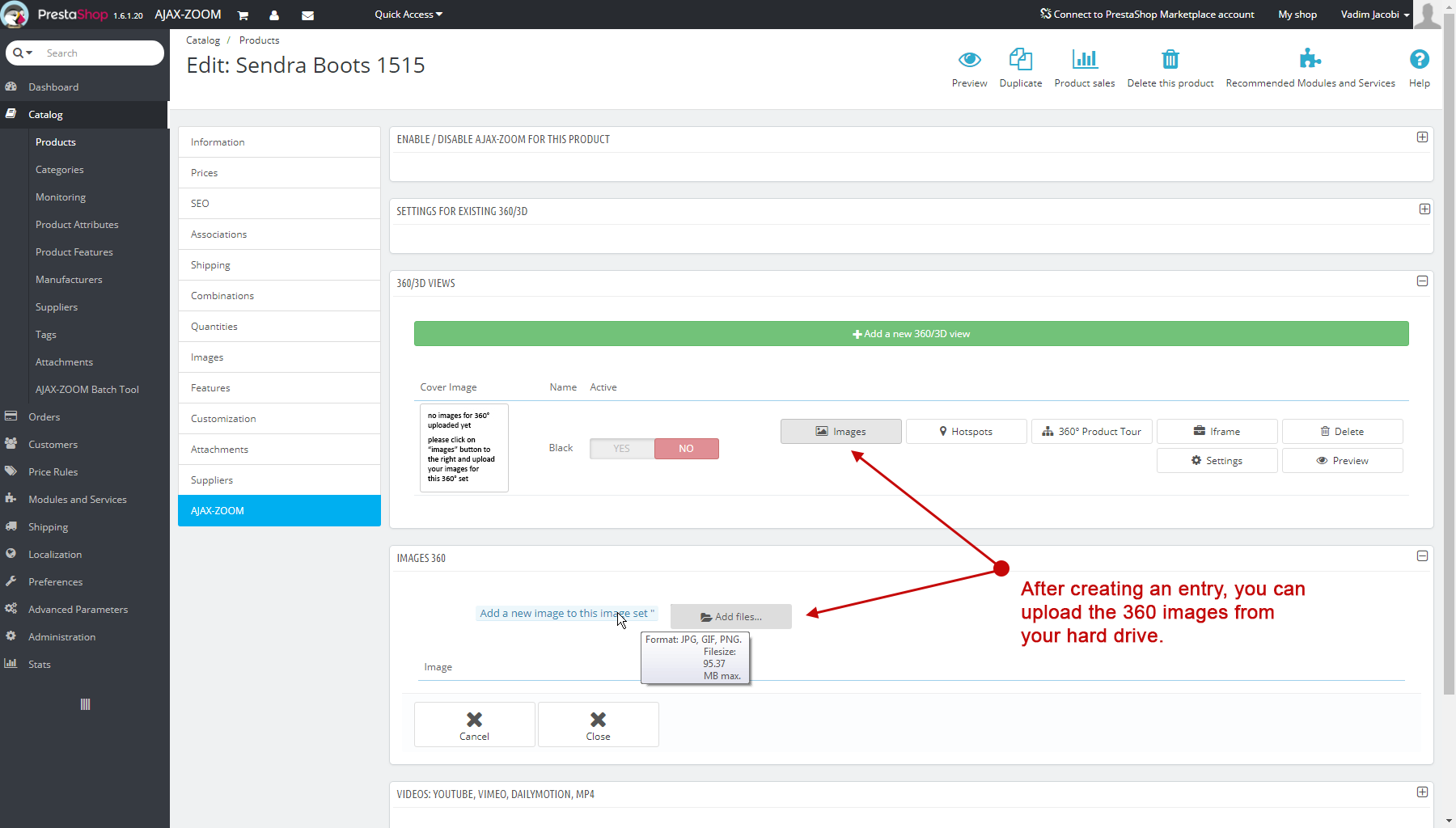Click the PrestaShop logo icon

(15, 15)
